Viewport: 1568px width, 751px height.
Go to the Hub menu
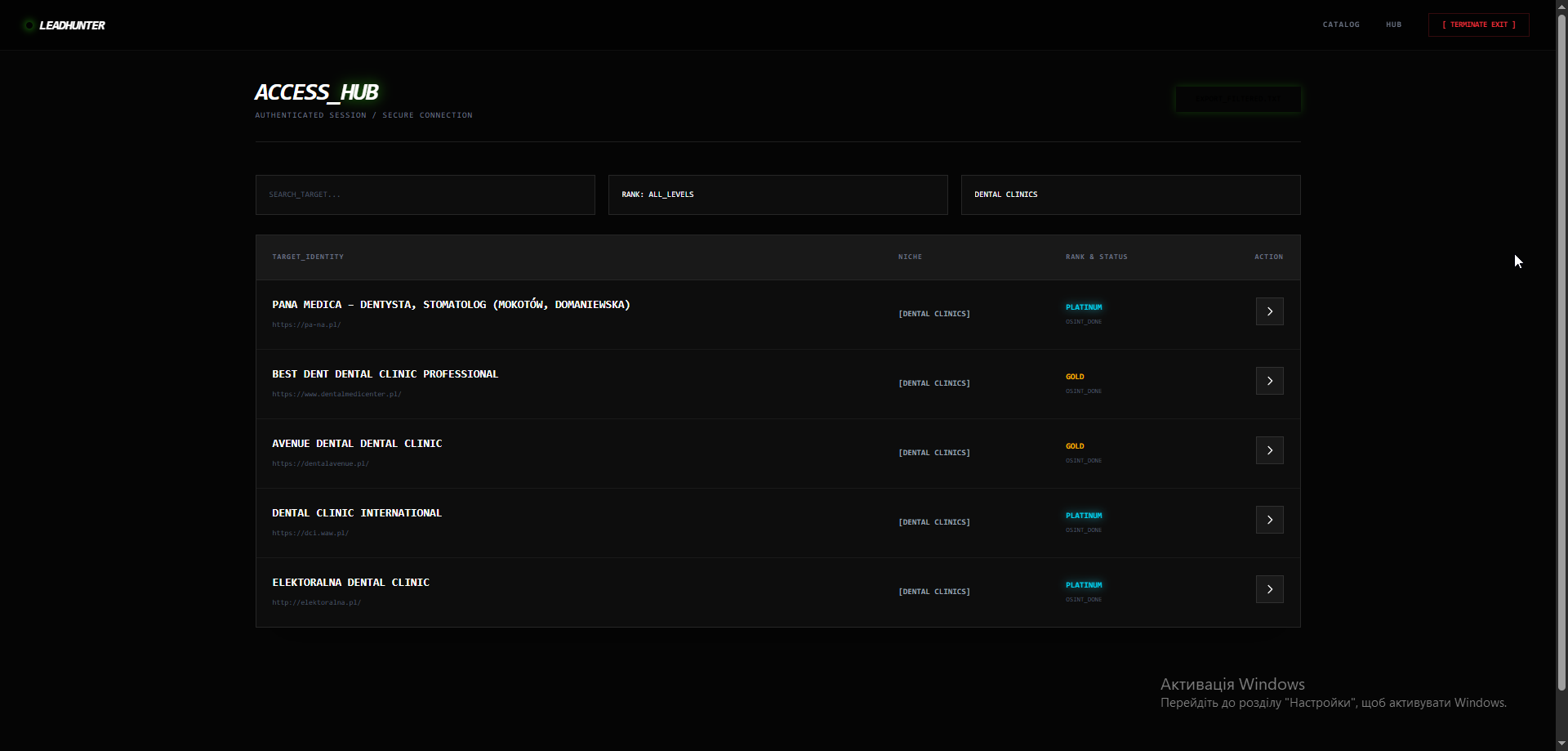tap(1393, 25)
